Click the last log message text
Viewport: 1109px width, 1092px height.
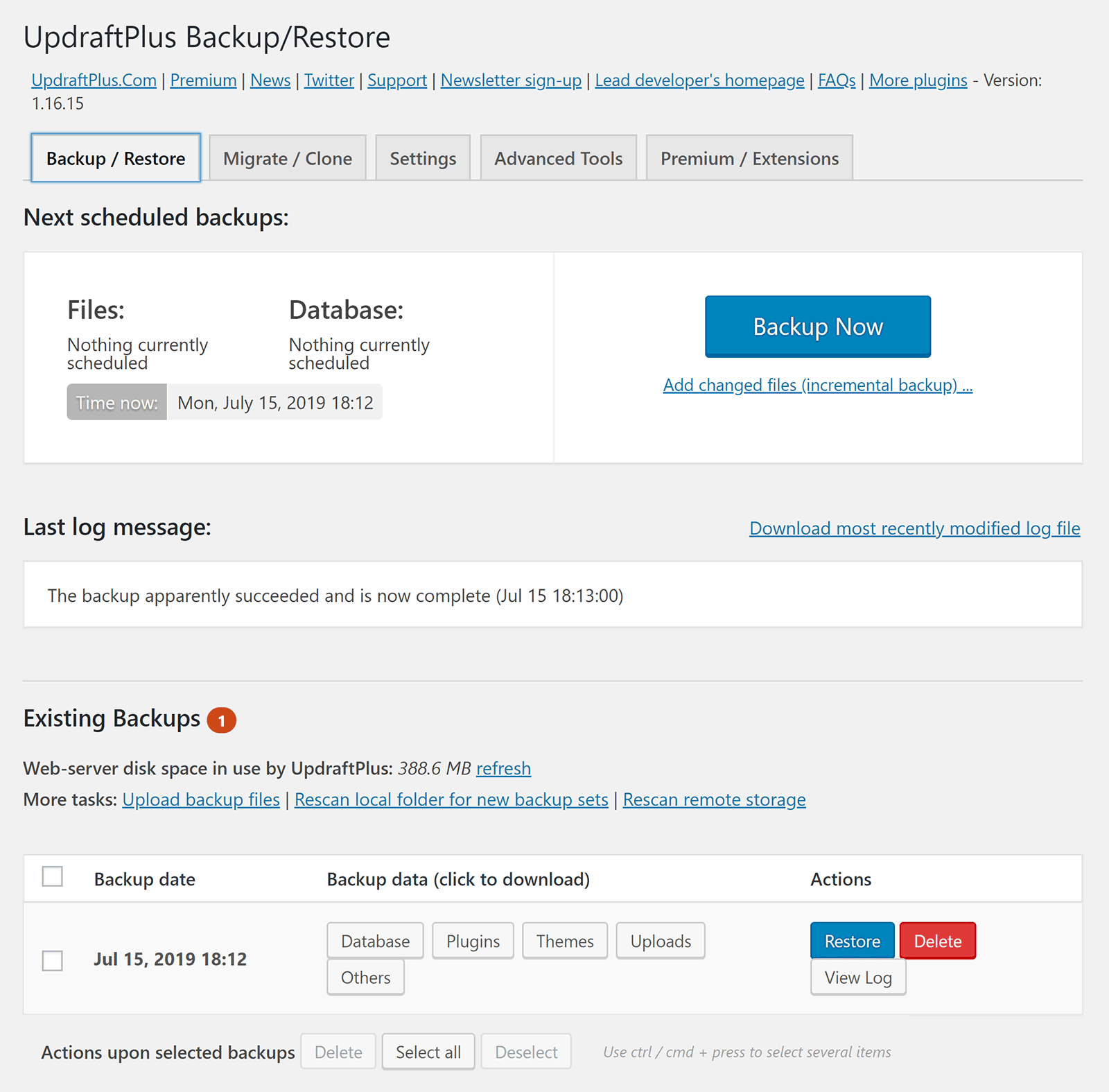coord(335,596)
